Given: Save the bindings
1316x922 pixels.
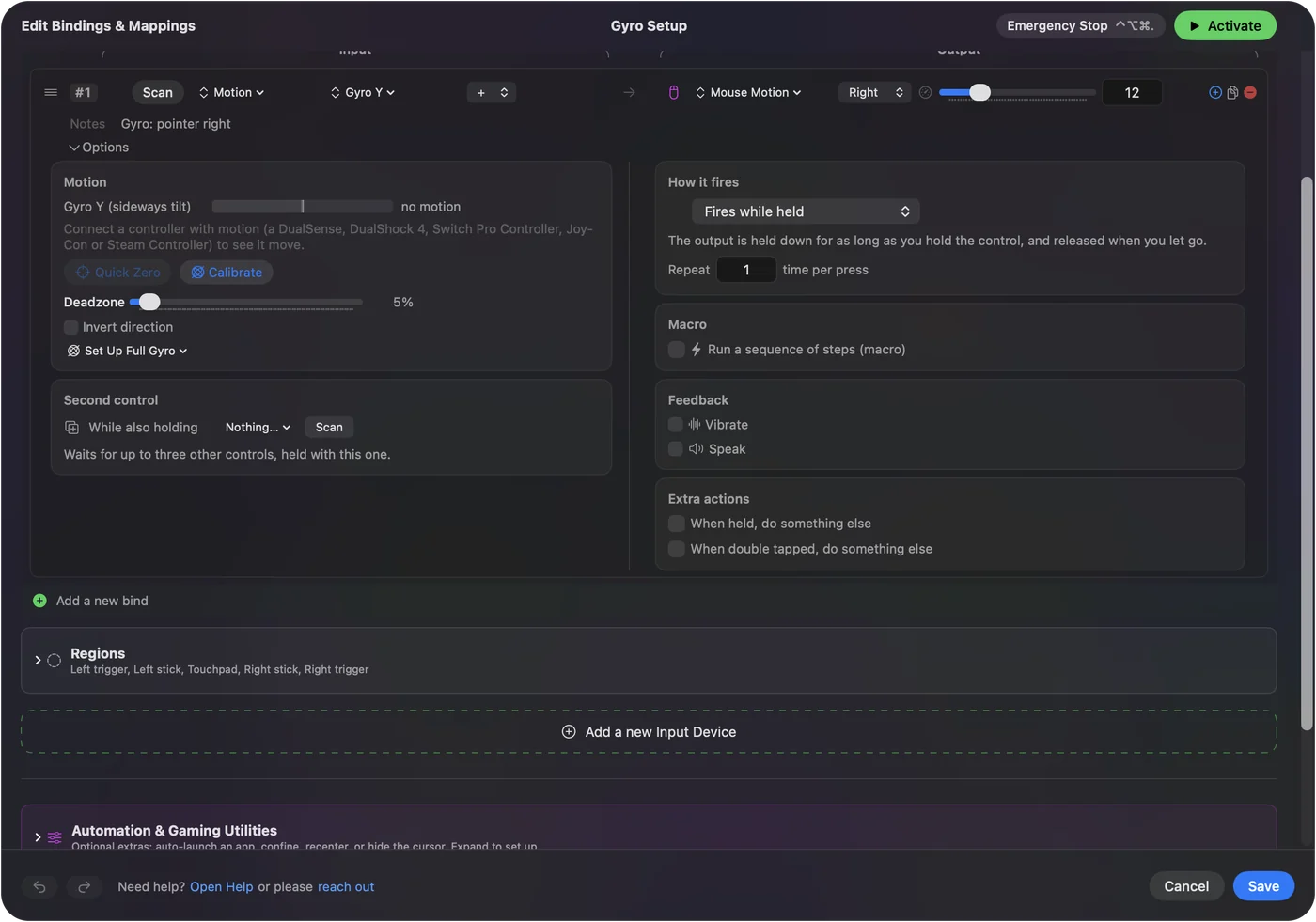Looking at the screenshot, I should 1263,886.
